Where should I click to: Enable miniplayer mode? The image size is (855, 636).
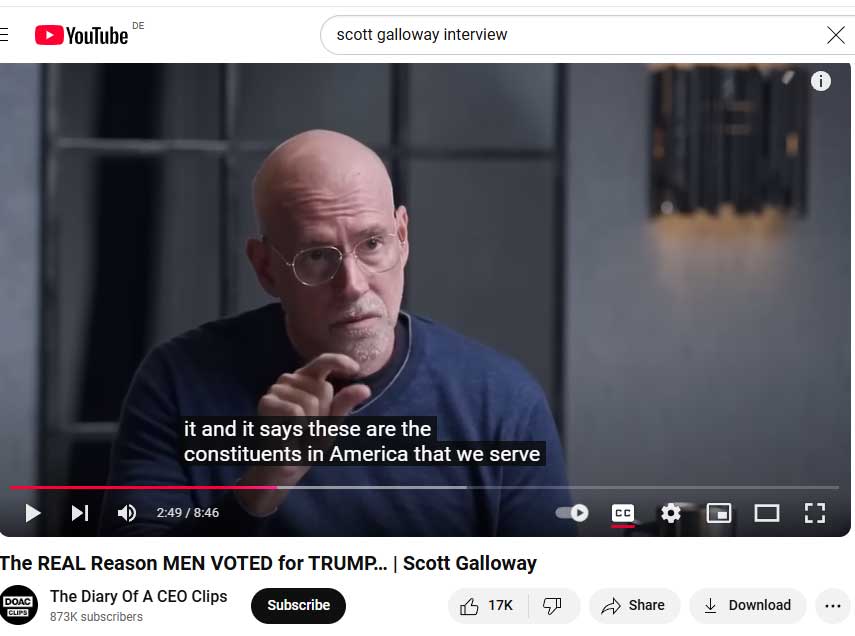coord(719,513)
